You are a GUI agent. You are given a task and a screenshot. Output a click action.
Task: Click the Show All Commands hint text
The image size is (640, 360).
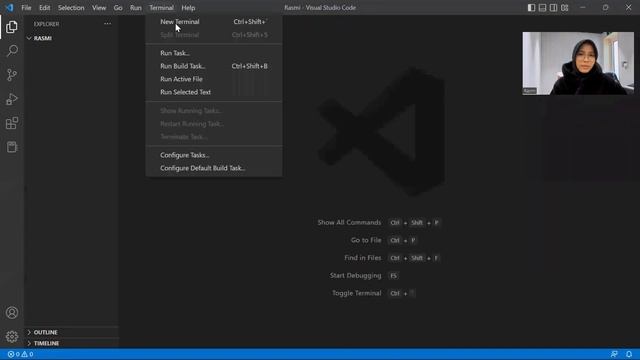coord(349,222)
